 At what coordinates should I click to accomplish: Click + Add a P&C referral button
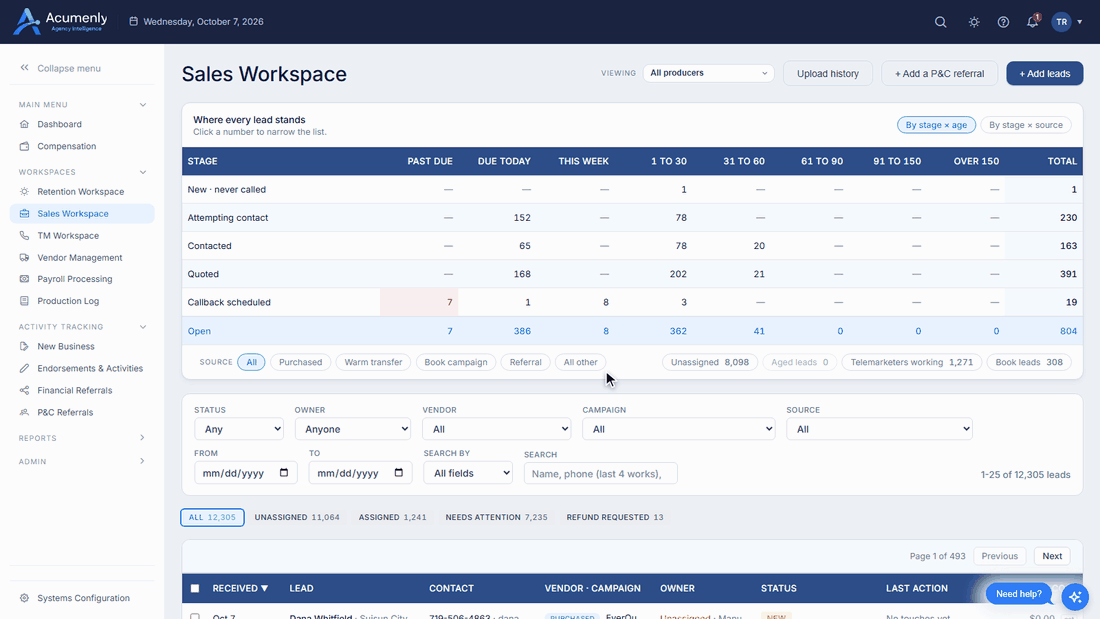[x=939, y=74]
